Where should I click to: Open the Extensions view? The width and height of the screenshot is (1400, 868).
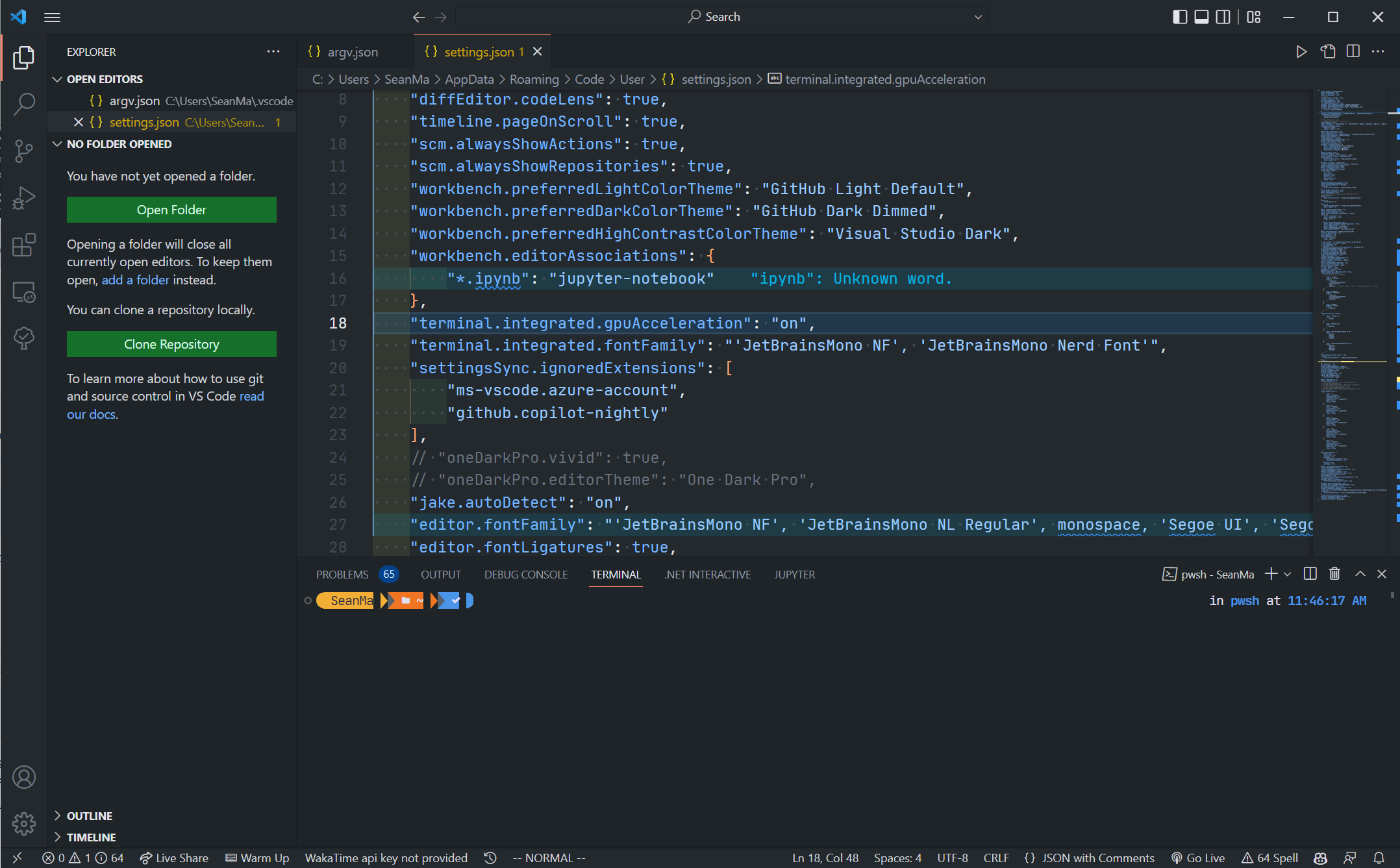[x=24, y=245]
